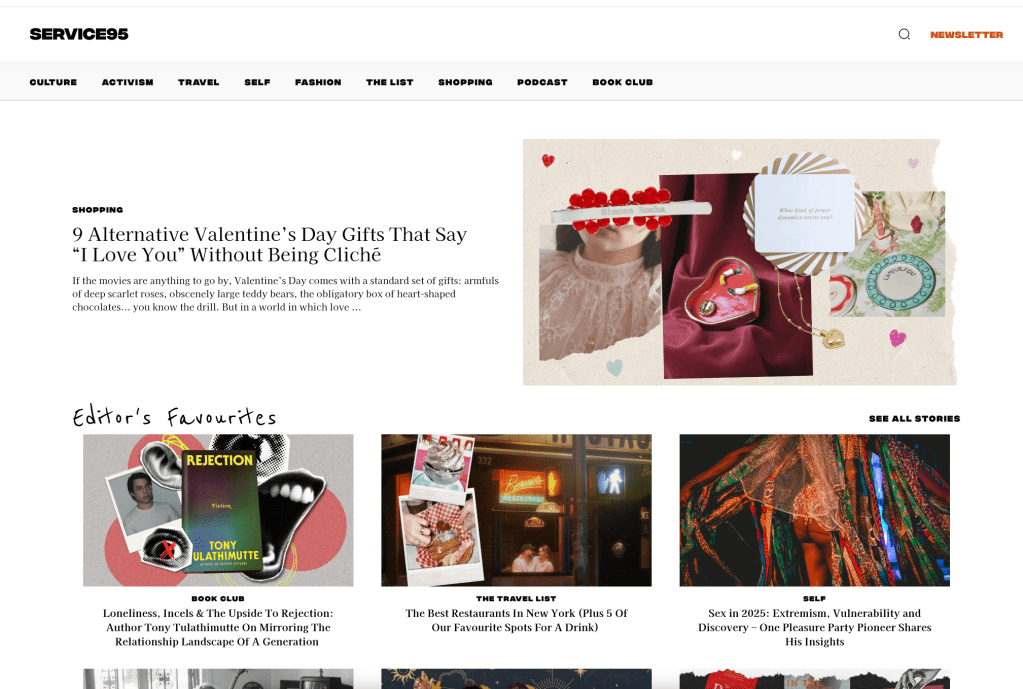Go to the Shopping navigation item

click(x=465, y=82)
